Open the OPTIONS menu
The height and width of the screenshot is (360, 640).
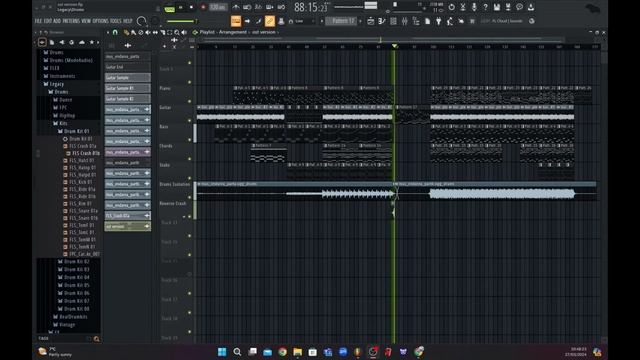tap(100, 21)
